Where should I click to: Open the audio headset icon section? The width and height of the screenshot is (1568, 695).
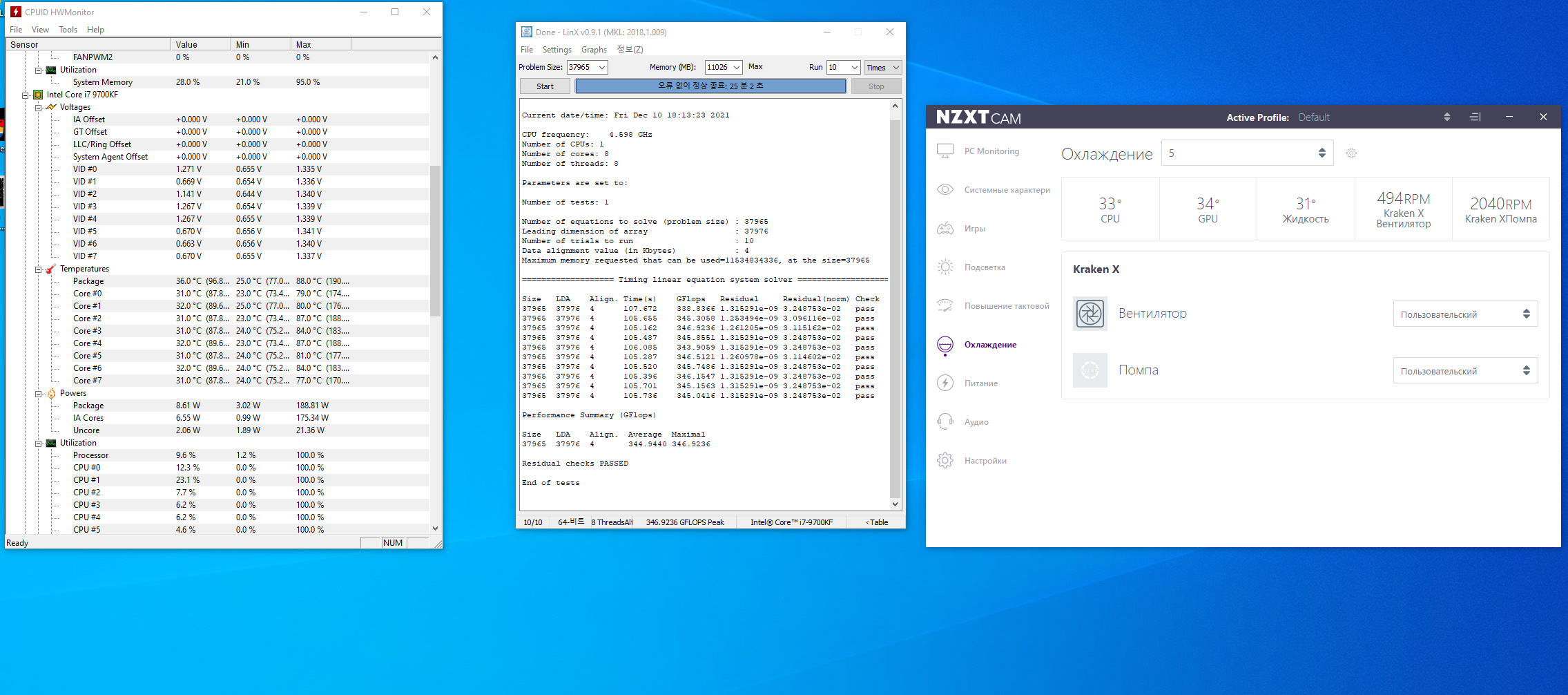pos(945,421)
